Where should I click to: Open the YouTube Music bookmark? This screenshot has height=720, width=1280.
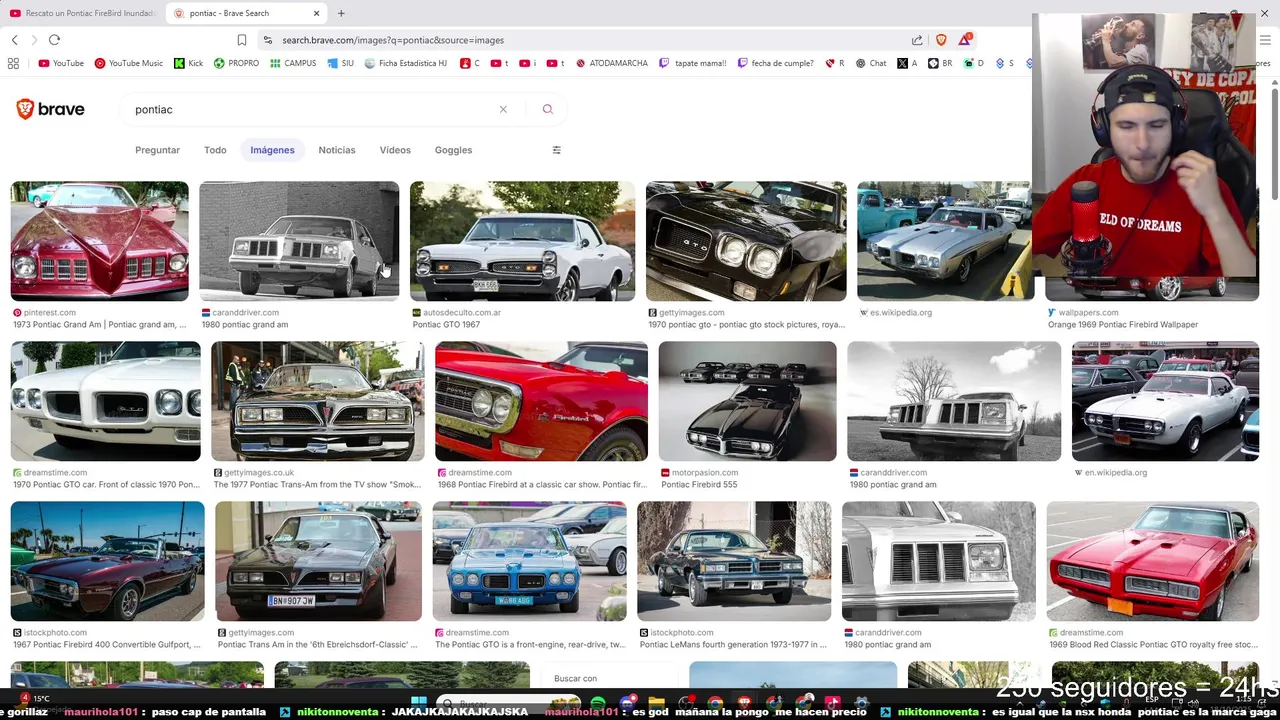[129, 63]
